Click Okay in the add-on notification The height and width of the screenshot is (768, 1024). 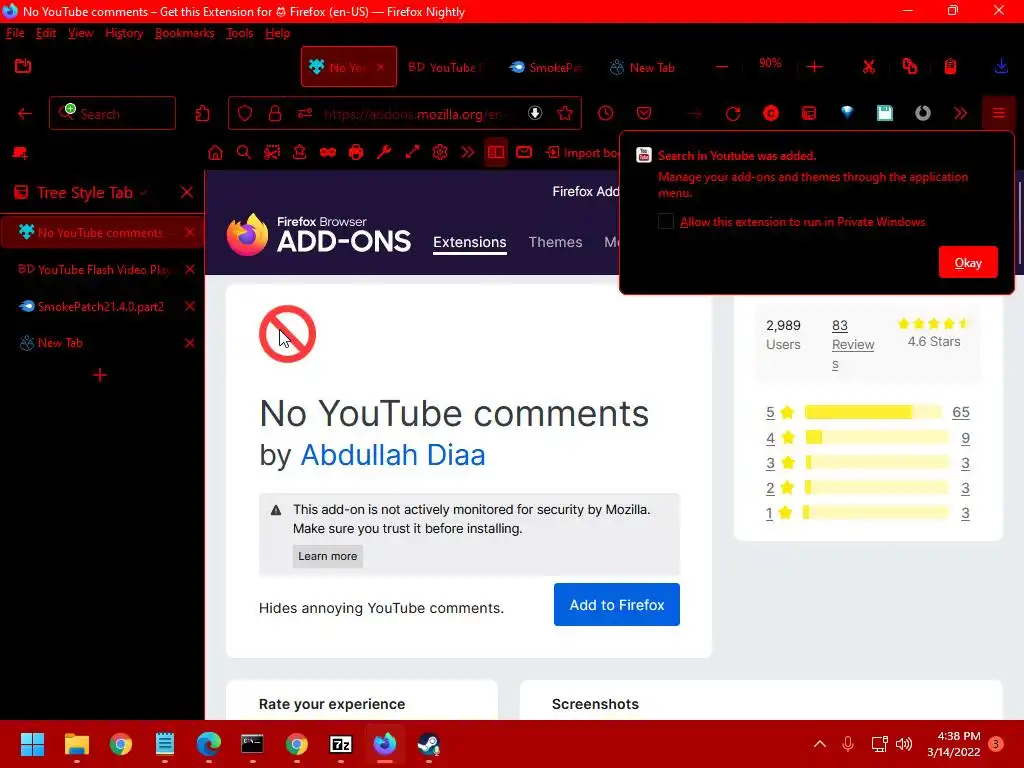[x=968, y=263]
